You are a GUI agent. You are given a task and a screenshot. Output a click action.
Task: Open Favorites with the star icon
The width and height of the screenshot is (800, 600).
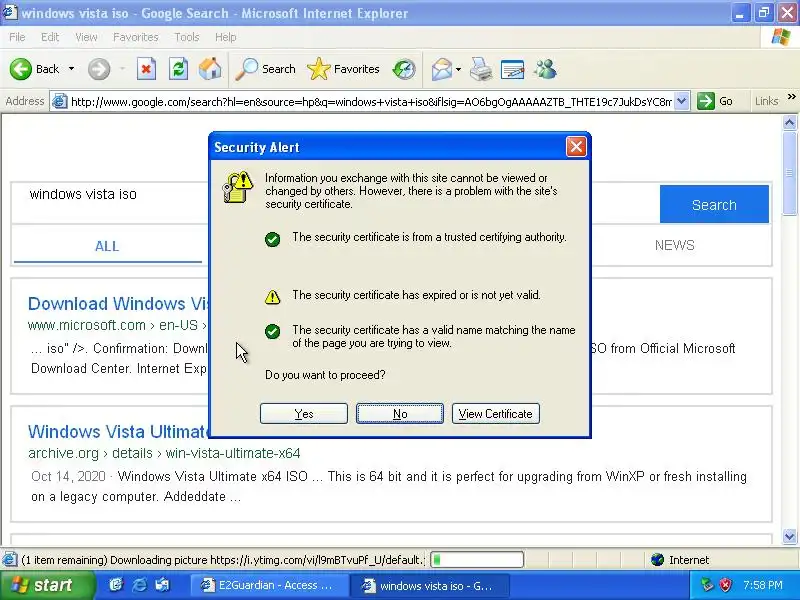click(x=318, y=69)
